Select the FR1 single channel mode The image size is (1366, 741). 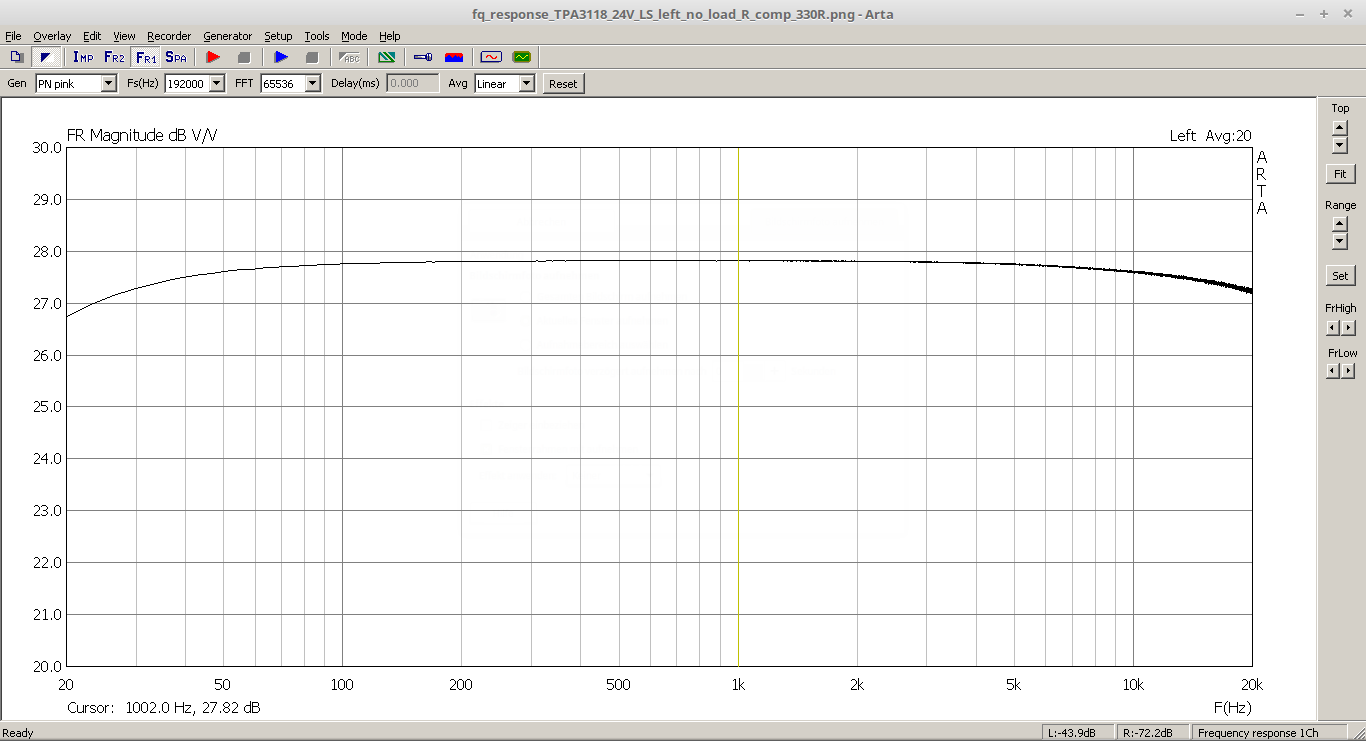coord(146,57)
